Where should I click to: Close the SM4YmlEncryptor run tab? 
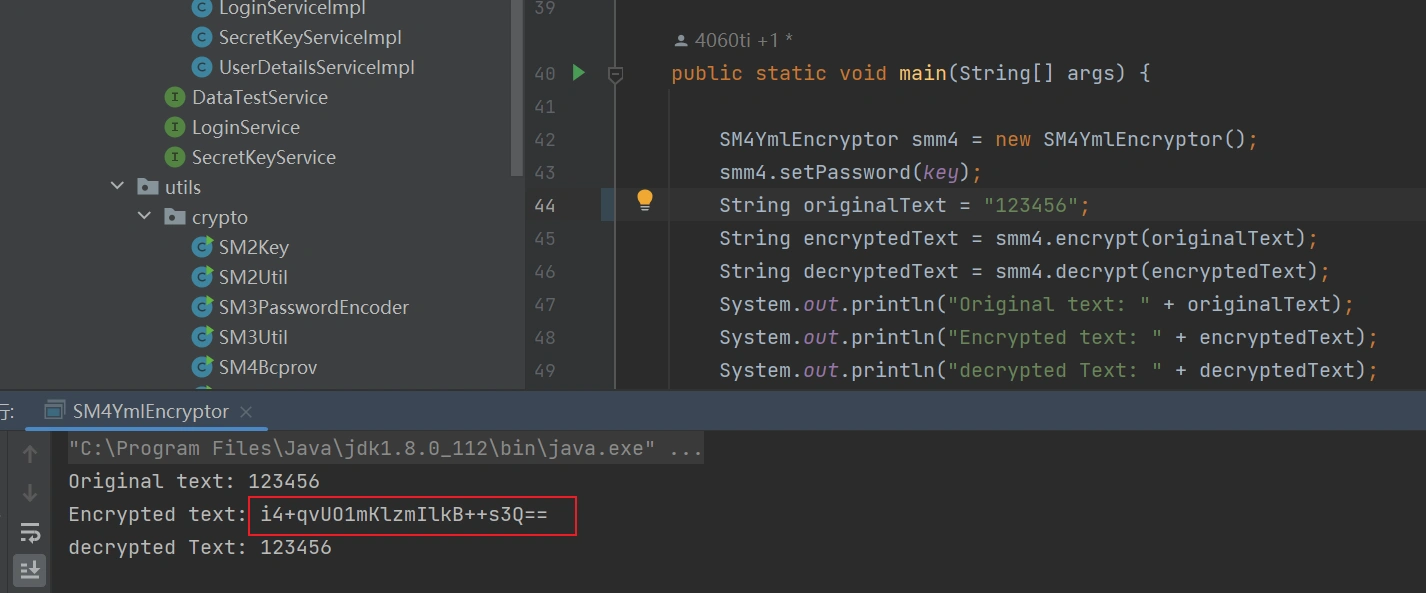[x=246, y=412]
